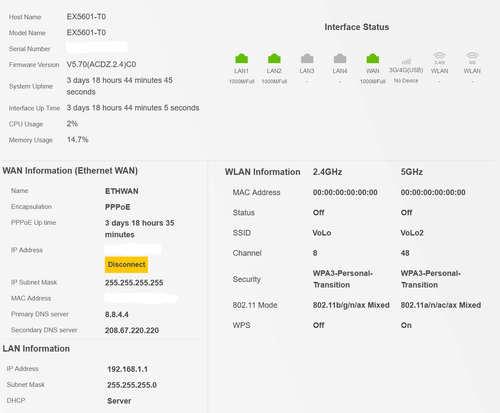Viewport: 500px width, 413px height.
Task: Click the LAN Information heading
Action: [x=36, y=349]
